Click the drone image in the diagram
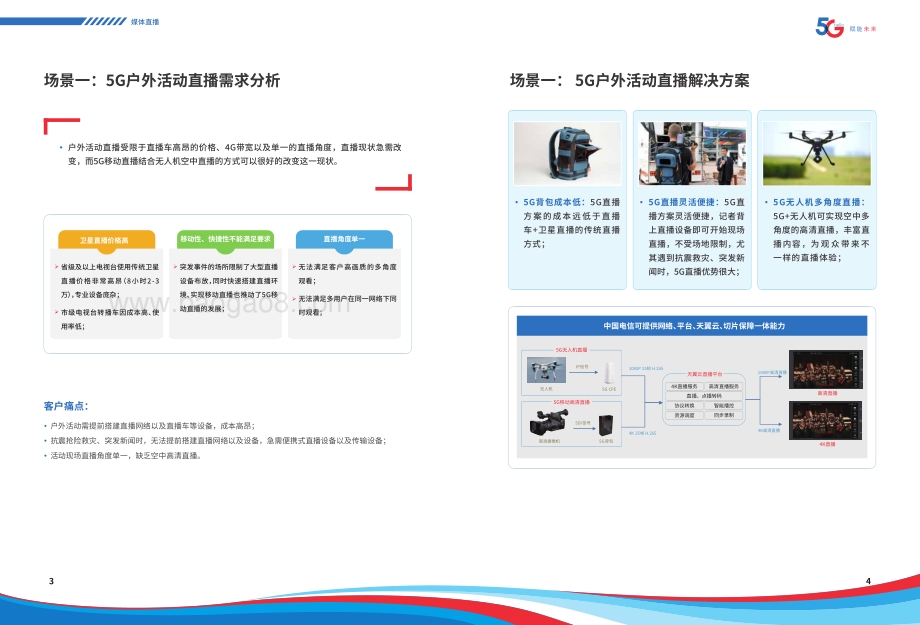The height and width of the screenshot is (625, 920). click(546, 370)
